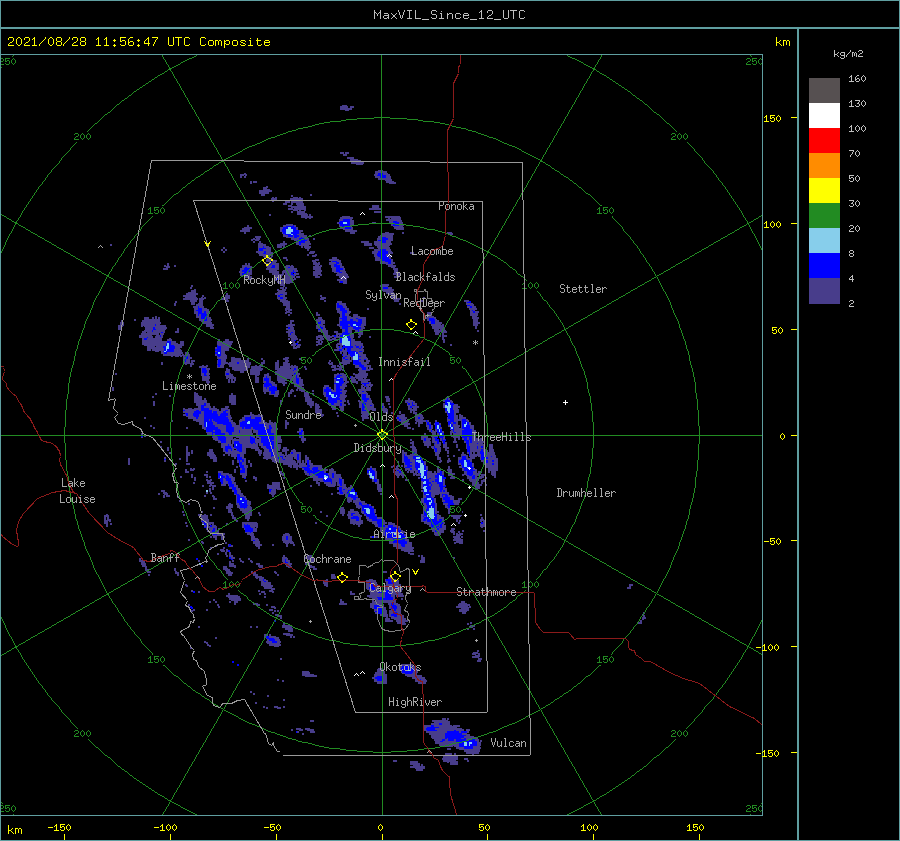Image resolution: width=900 pixels, height=841 pixels.
Task: Click the yellow diamond marker above Calgary label
Action: pyautogui.click(x=395, y=576)
